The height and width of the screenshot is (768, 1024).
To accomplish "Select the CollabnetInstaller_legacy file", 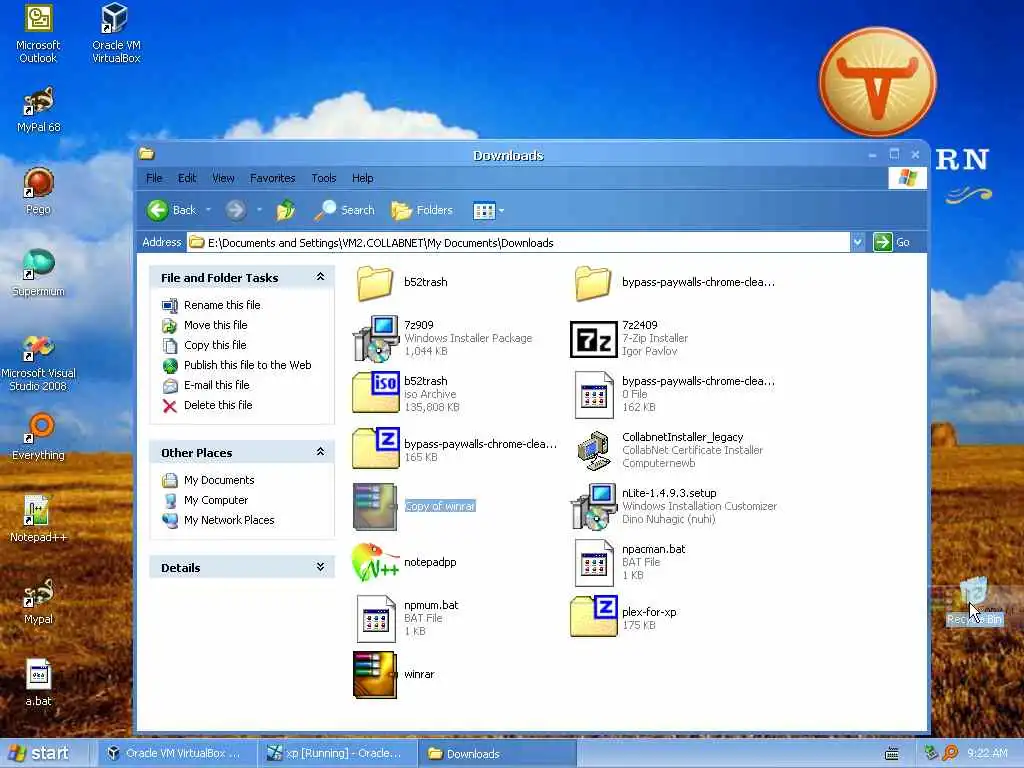I will click(670, 450).
